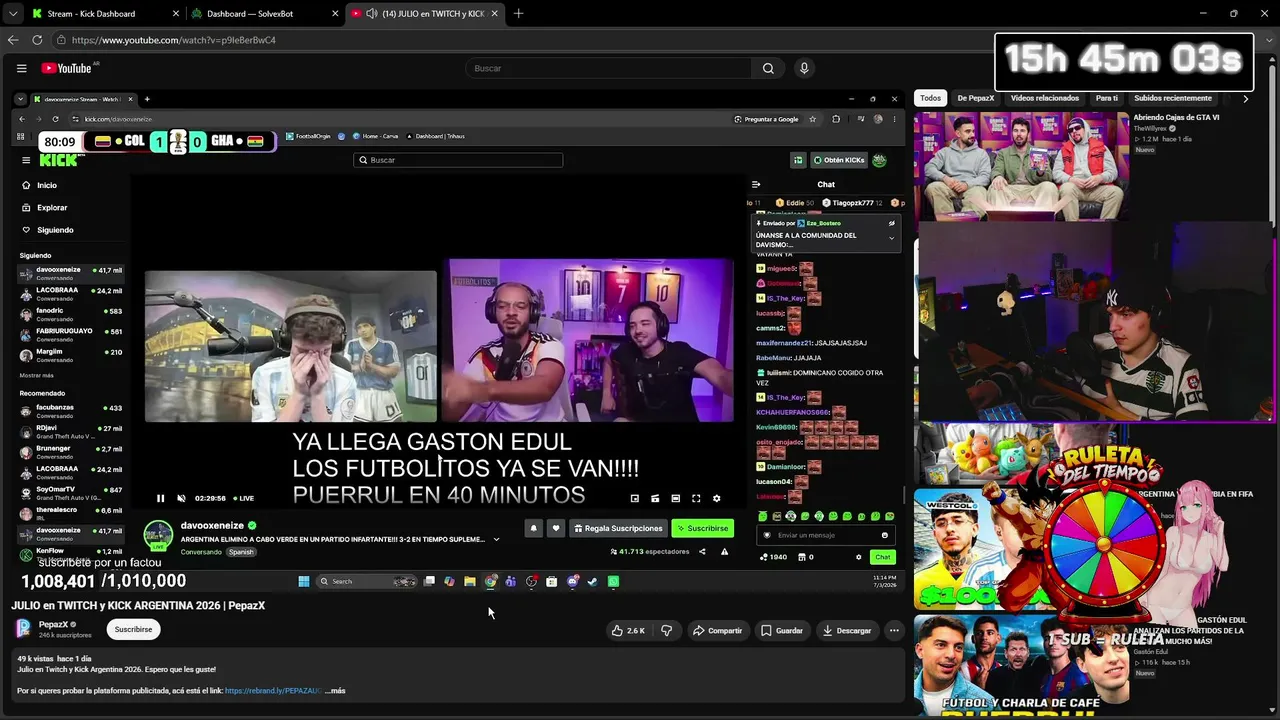The image size is (1280, 720).
Task: Start voice search with the microphone icon
Action: point(804,68)
